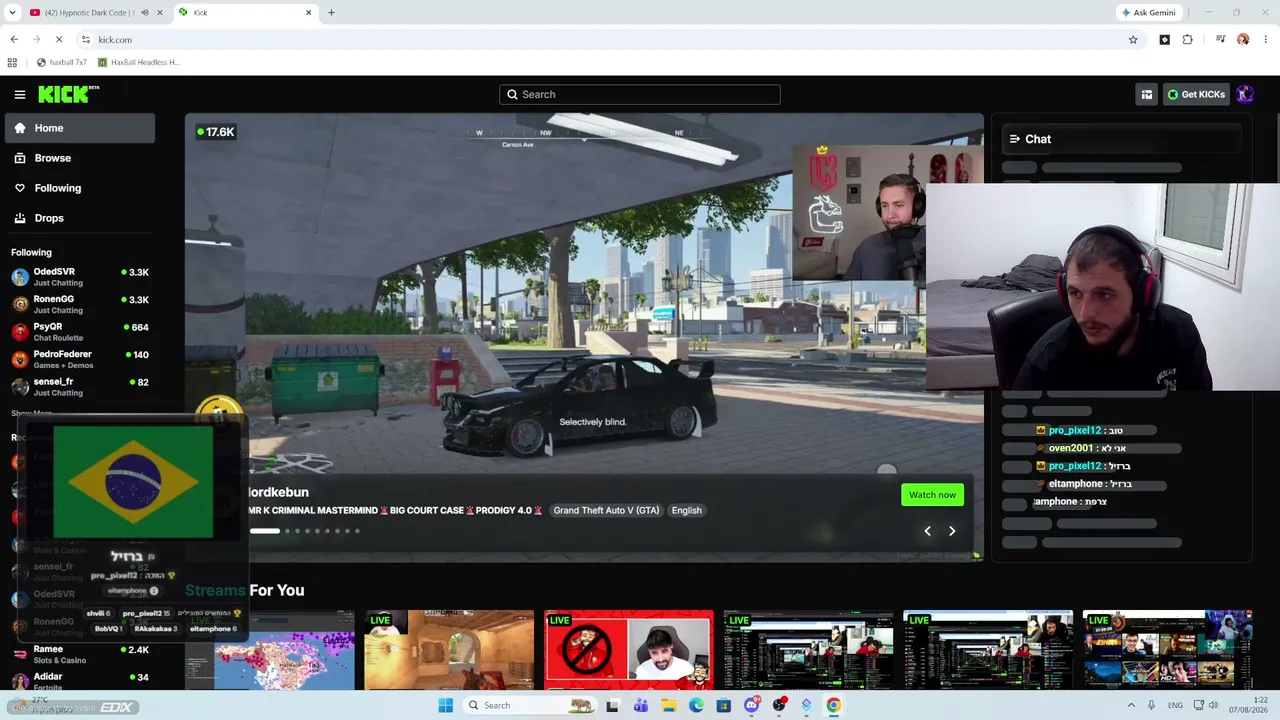Bookmark this page with the star icon
The height and width of the screenshot is (720, 1280).
[1133, 40]
